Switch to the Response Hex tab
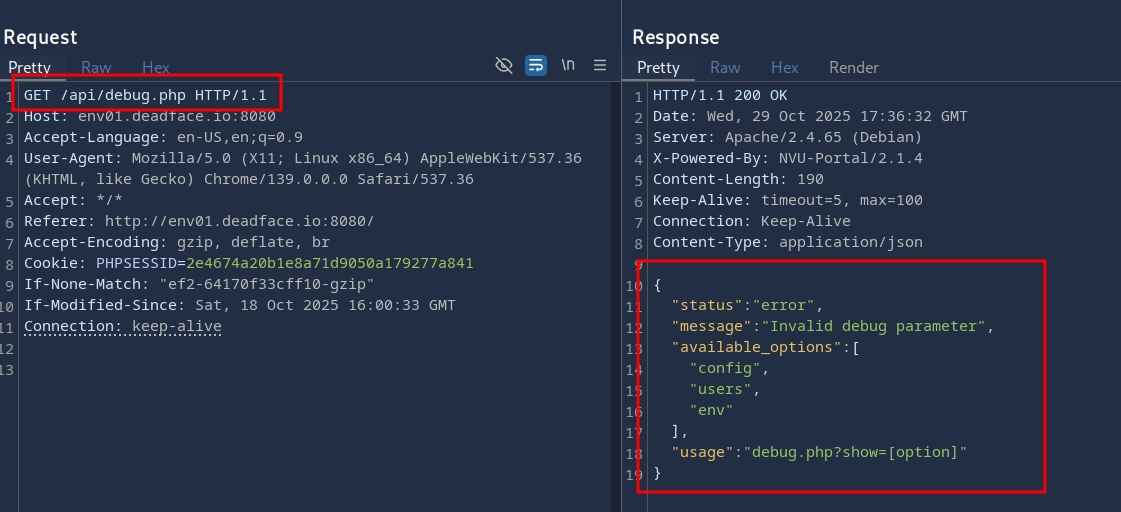Image resolution: width=1121 pixels, height=512 pixels. 784,68
